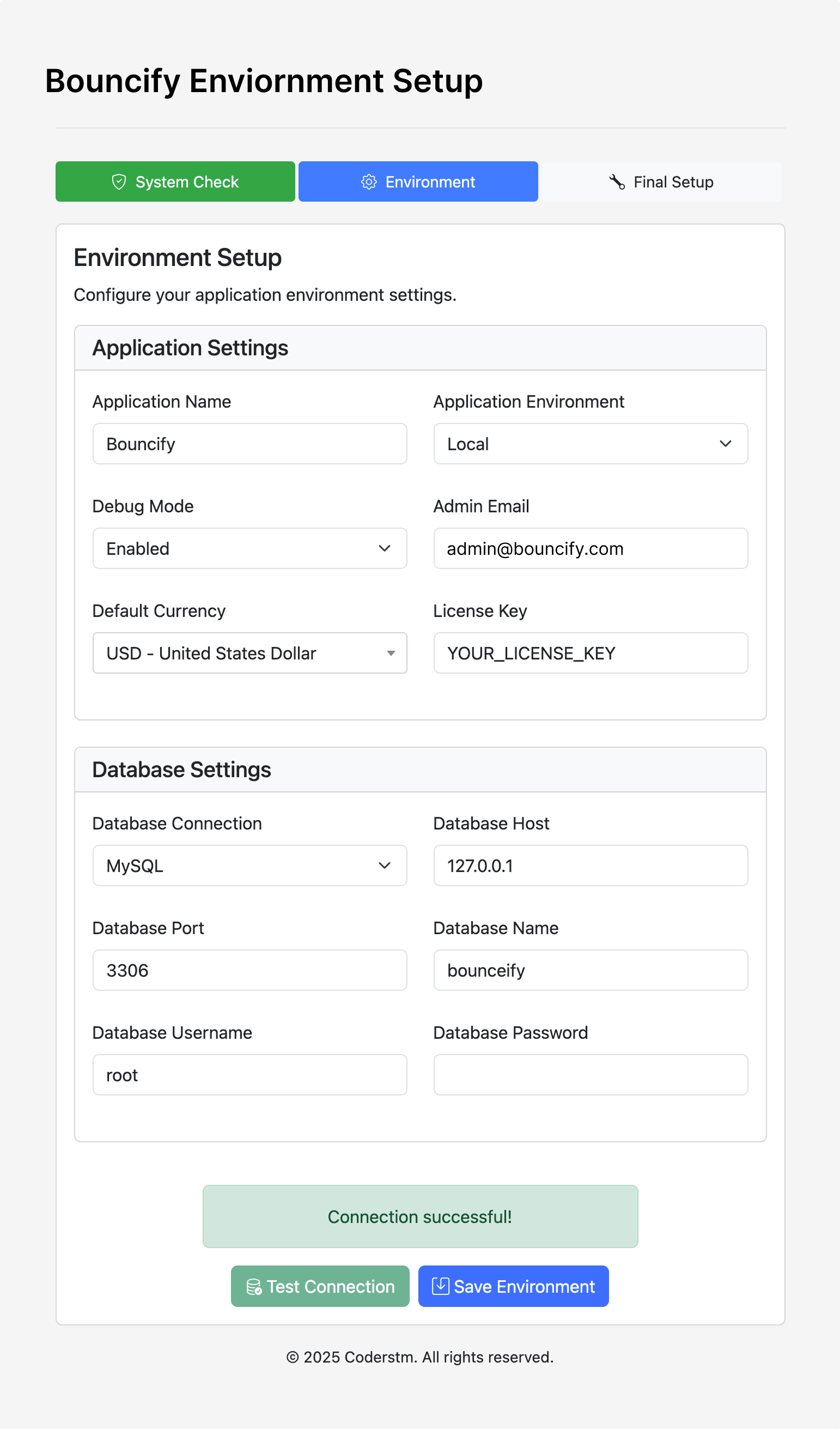Switch to the System Check tab
Viewport: 840px width, 1429px height.
pyautogui.click(x=175, y=181)
